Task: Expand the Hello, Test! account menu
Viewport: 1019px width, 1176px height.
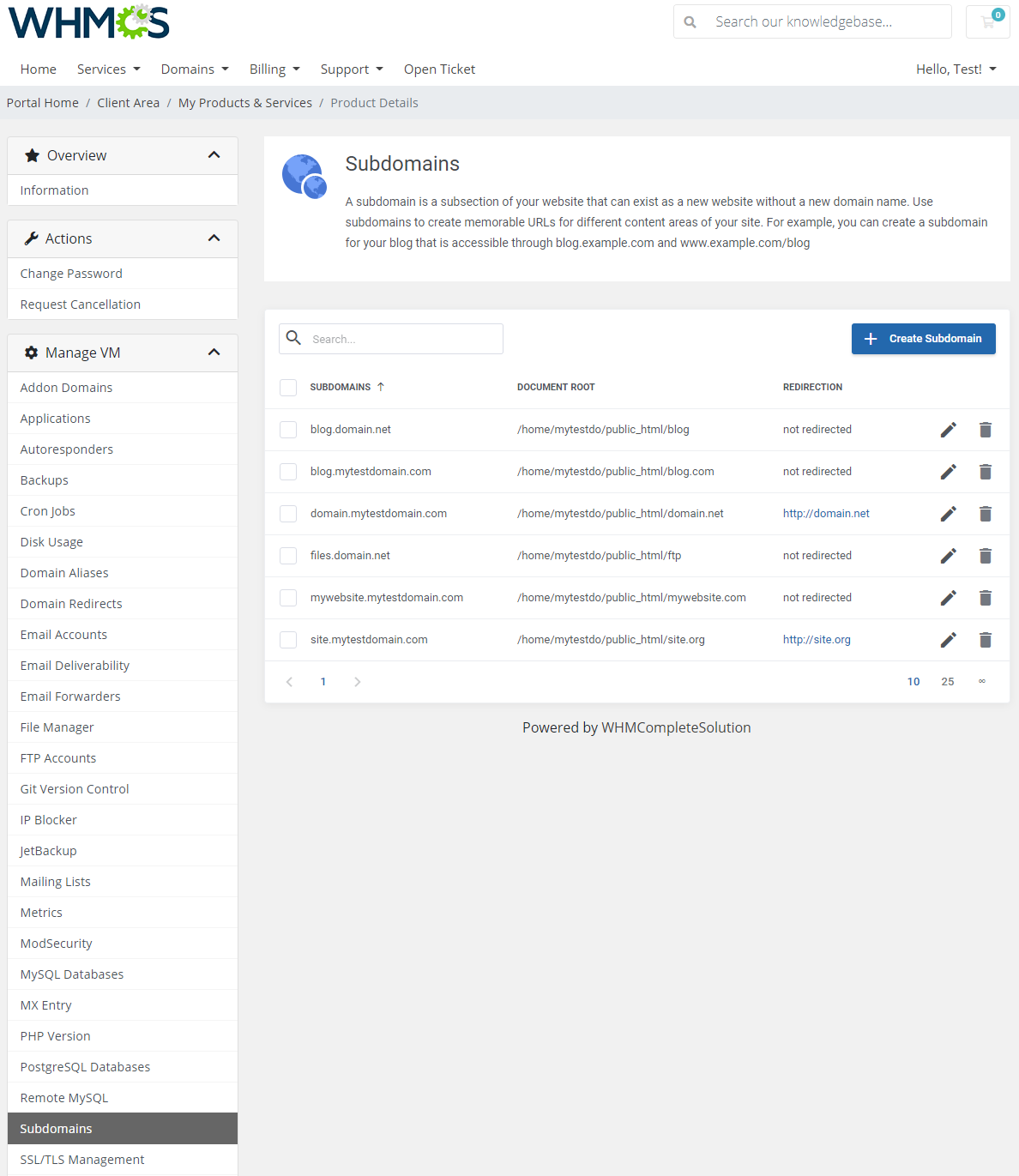Action: 956,69
